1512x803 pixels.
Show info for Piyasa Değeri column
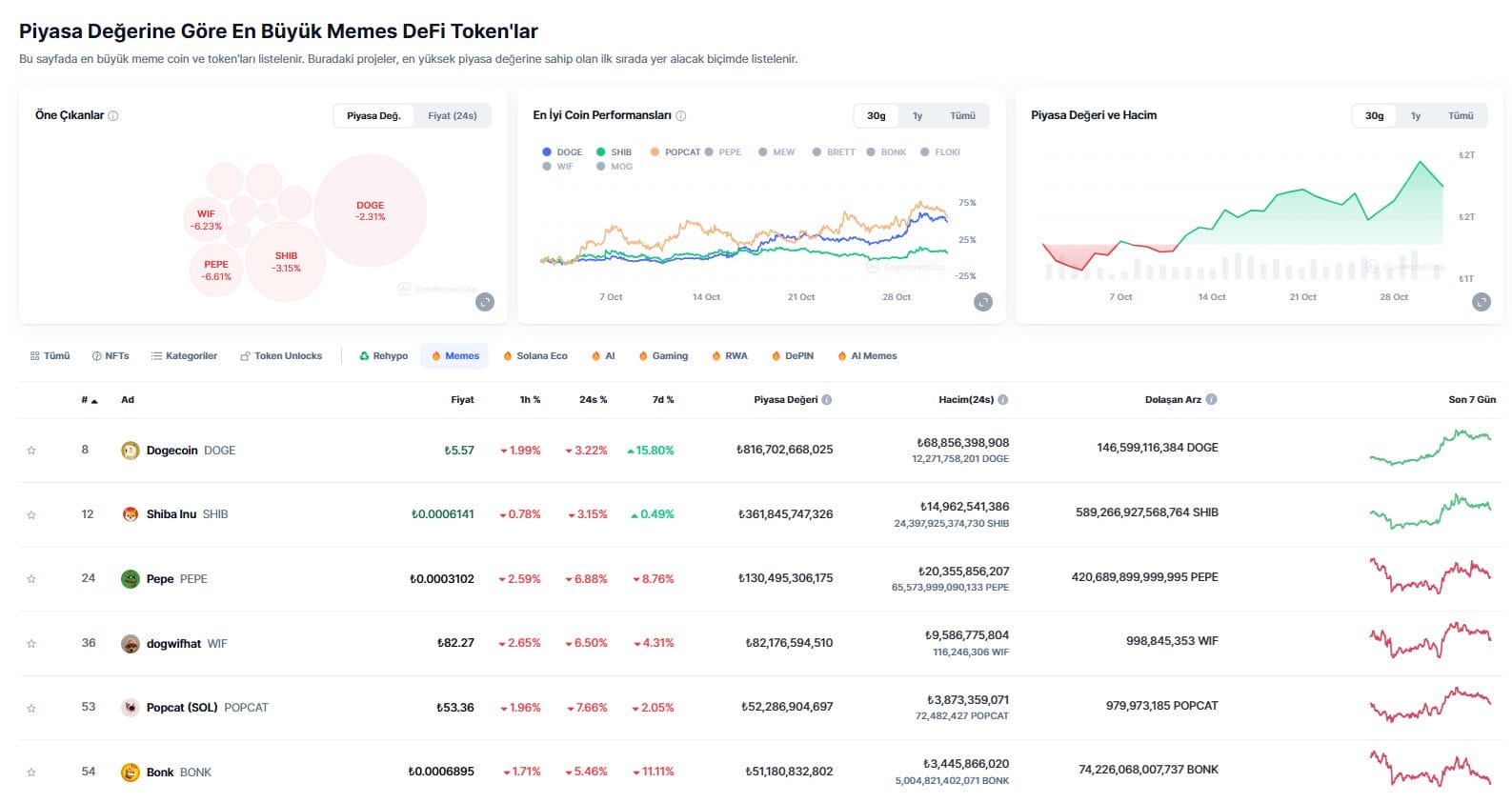coord(827,400)
